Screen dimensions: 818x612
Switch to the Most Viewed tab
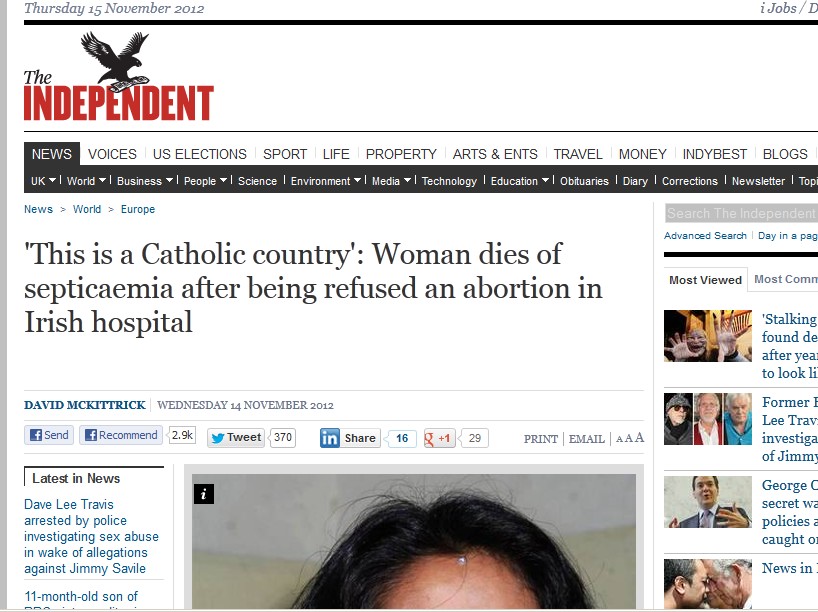(x=705, y=280)
